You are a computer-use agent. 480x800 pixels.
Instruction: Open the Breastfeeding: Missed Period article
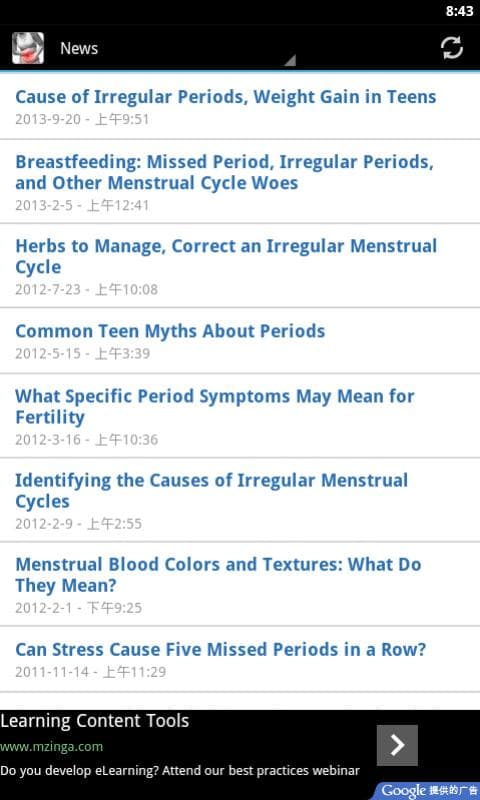(x=240, y=181)
